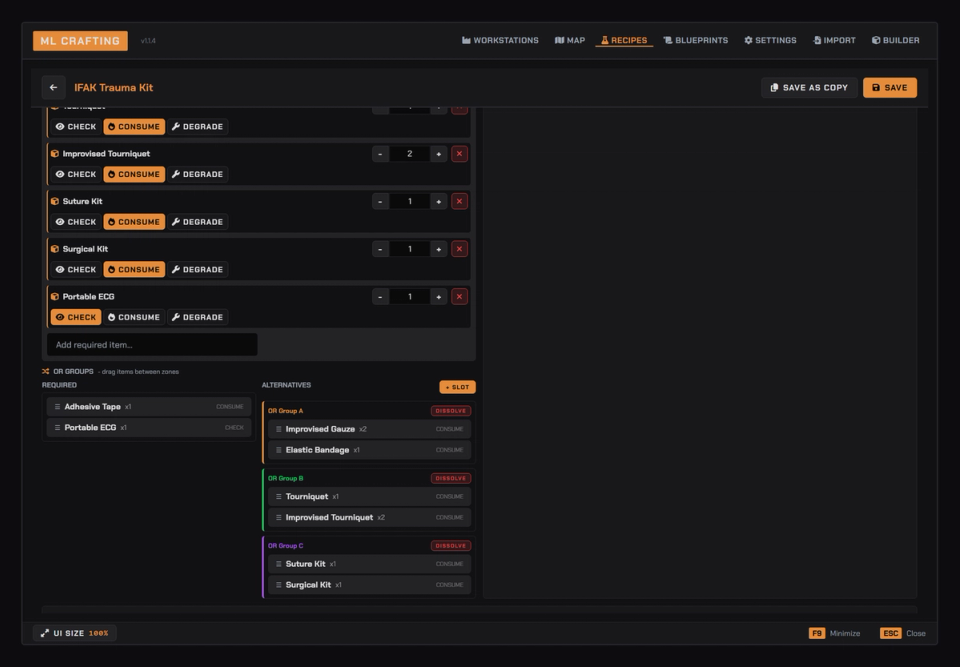
Task: Dissolve OR Group B
Action: (x=451, y=478)
